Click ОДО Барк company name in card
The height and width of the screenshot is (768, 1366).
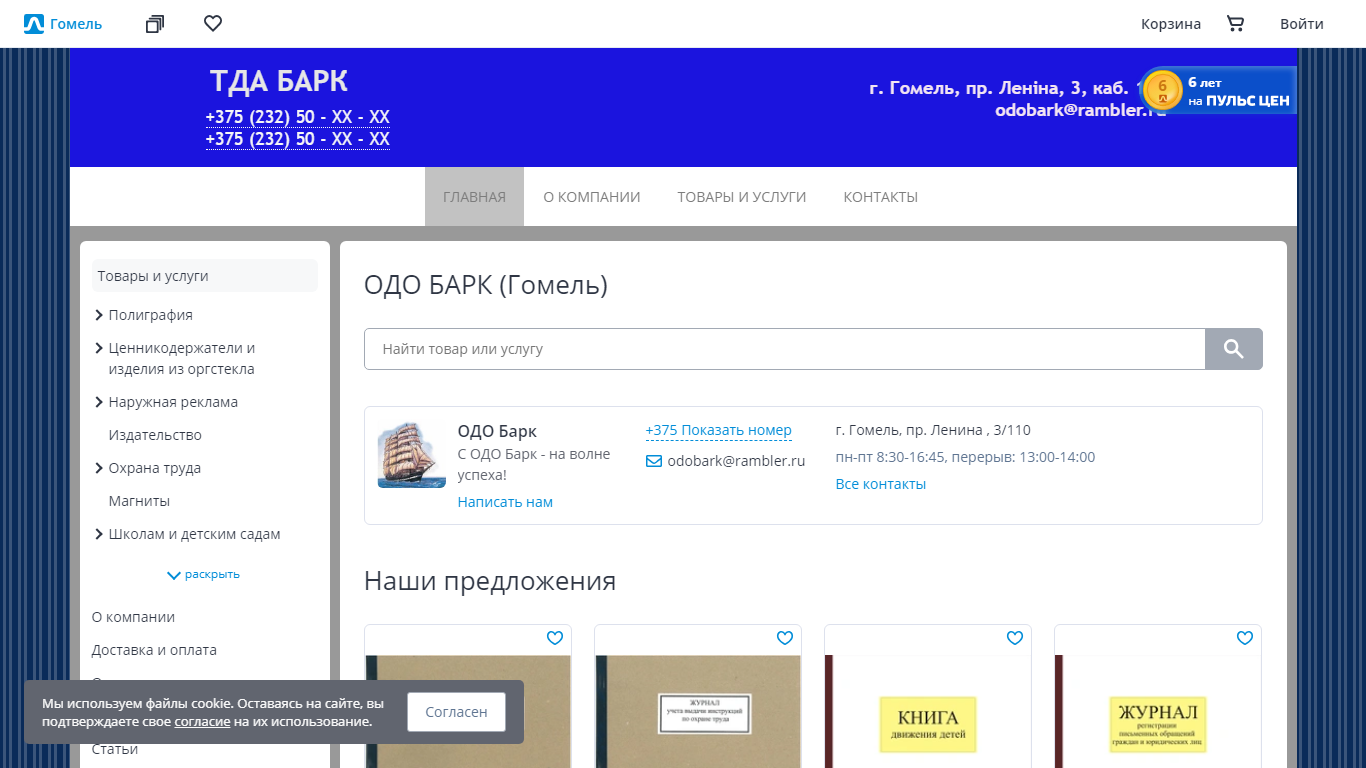(x=497, y=431)
